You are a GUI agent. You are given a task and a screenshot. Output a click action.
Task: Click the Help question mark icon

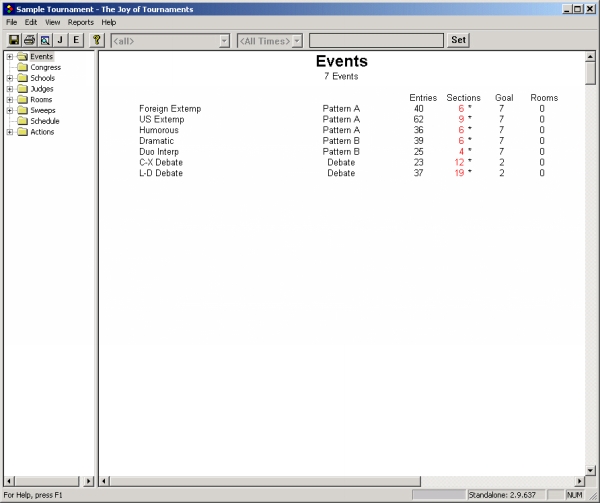[x=97, y=40]
